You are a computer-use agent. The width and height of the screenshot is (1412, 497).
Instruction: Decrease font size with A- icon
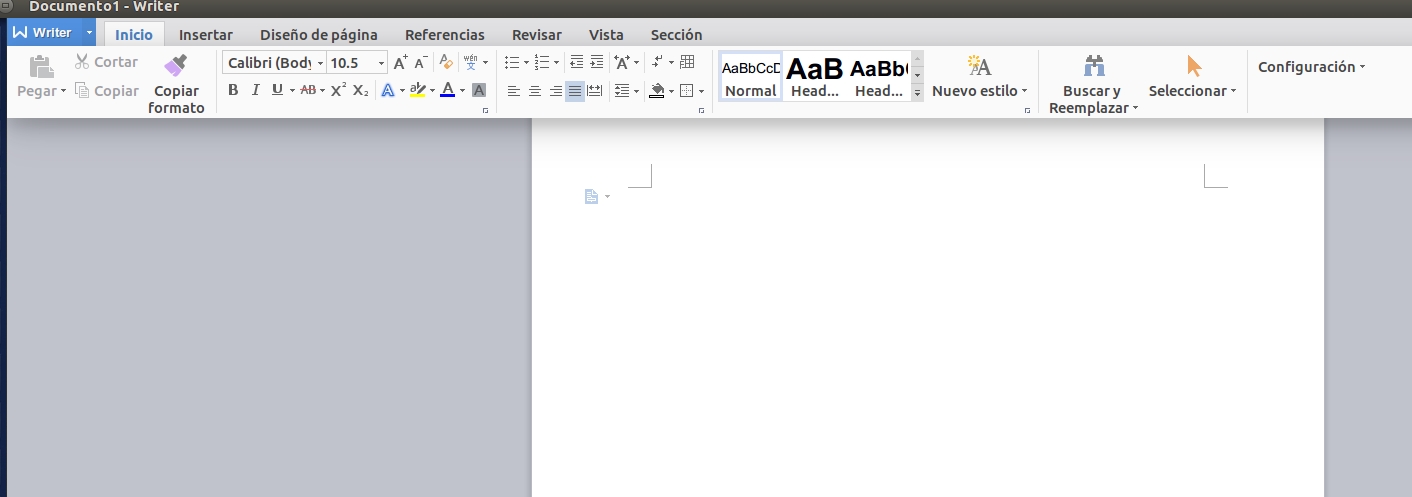[421, 63]
